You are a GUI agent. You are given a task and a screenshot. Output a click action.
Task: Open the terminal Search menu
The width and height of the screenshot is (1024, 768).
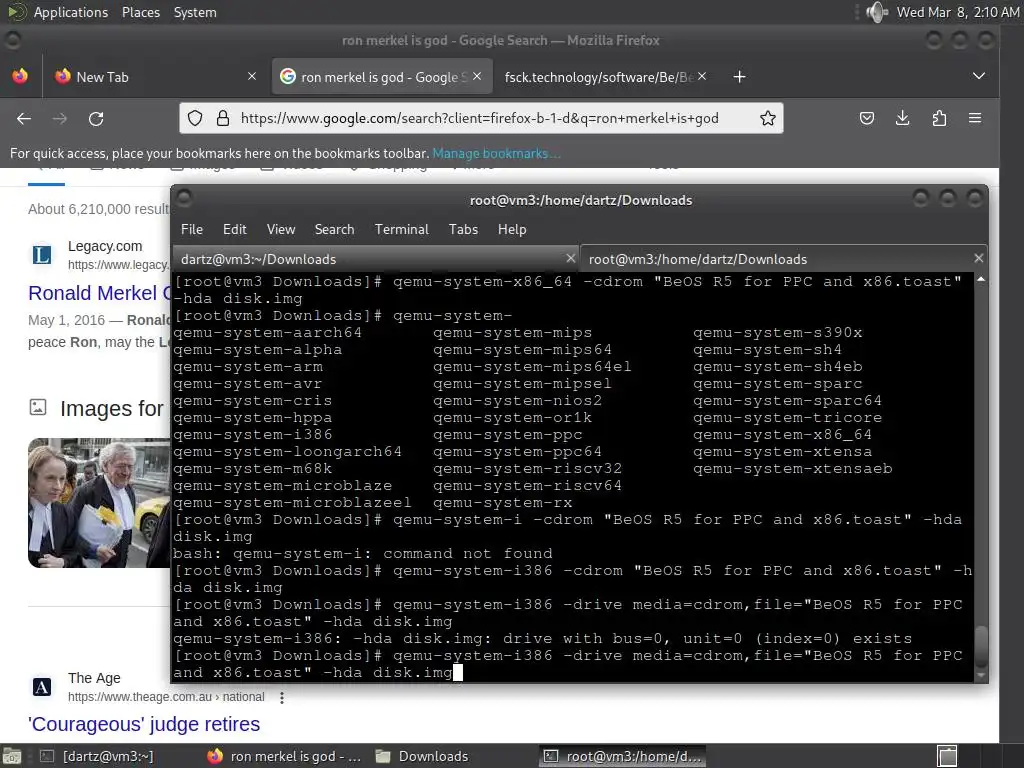[334, 229]
